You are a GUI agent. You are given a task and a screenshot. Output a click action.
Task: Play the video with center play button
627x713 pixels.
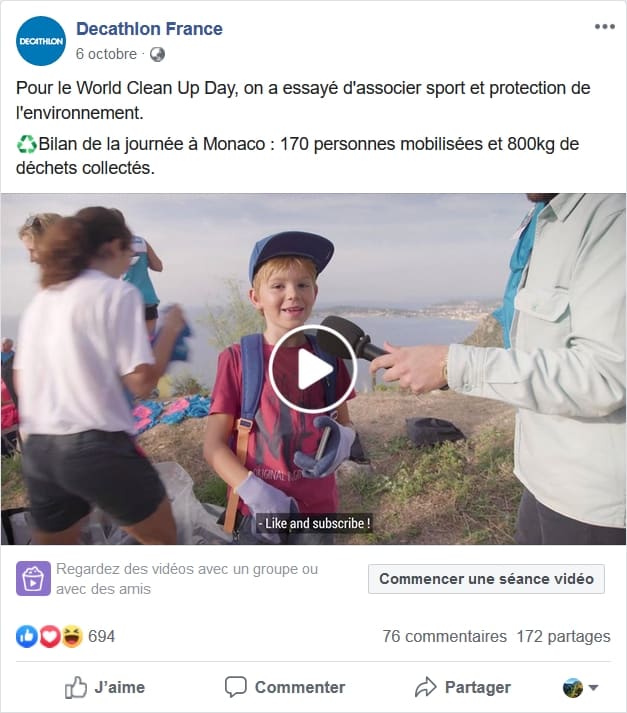pos(312,369)
